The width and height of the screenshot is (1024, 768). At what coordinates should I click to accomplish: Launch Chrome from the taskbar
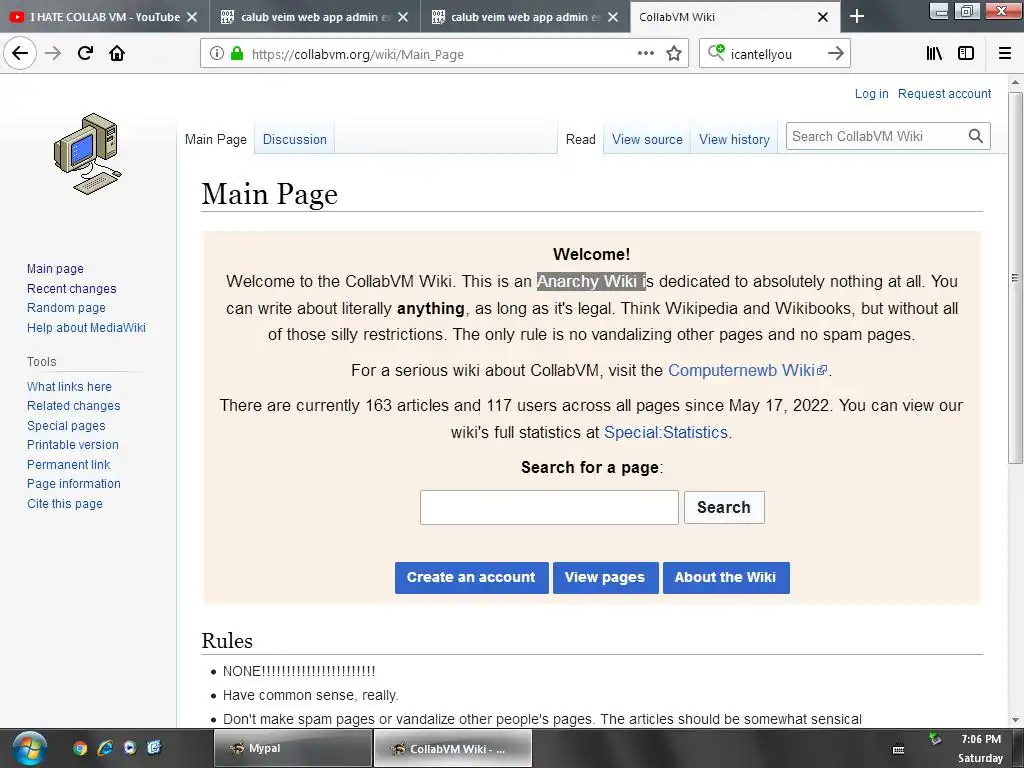click(x=80, y=748)
